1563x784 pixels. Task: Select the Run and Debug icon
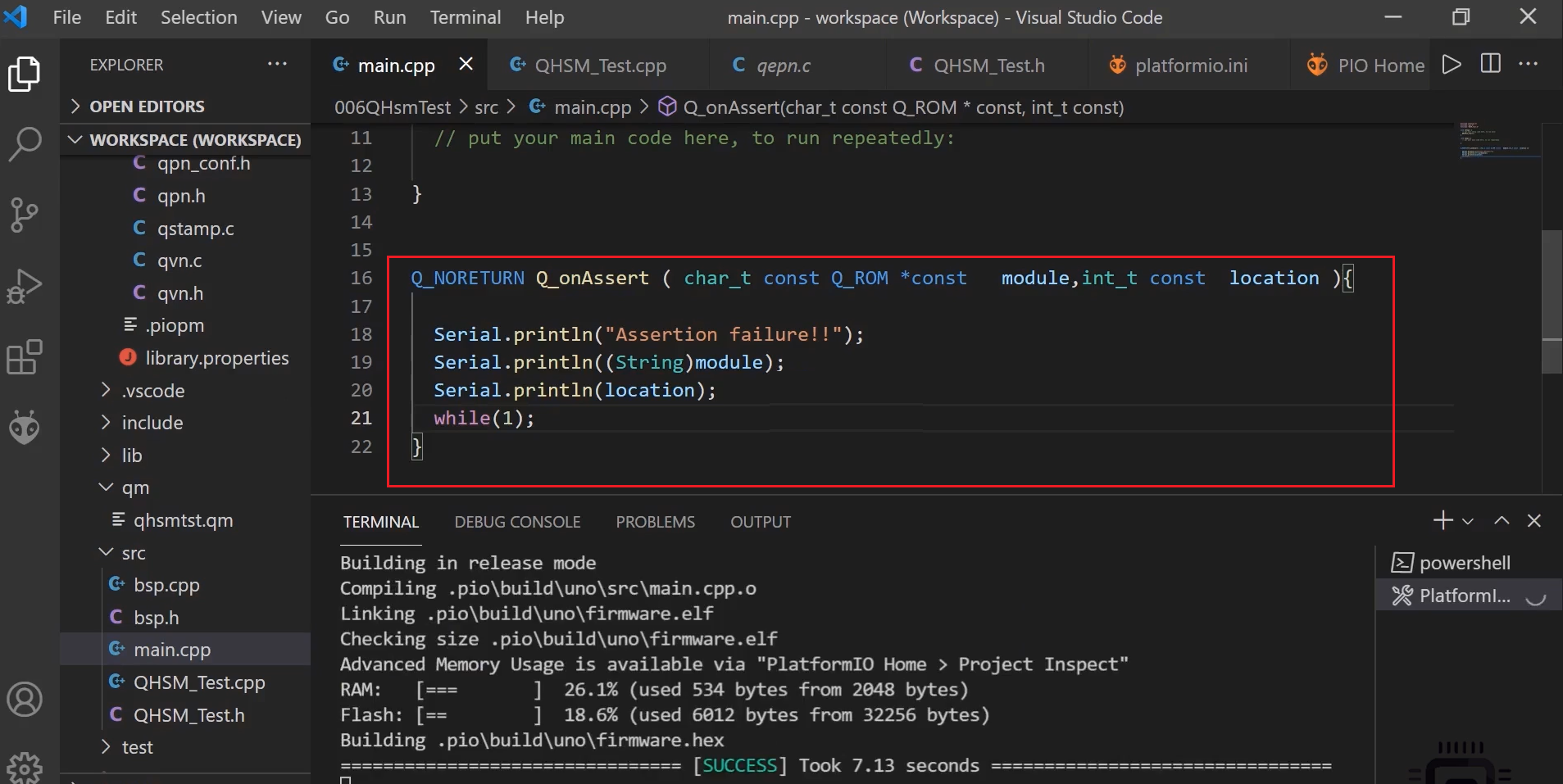tap(25, 285)
